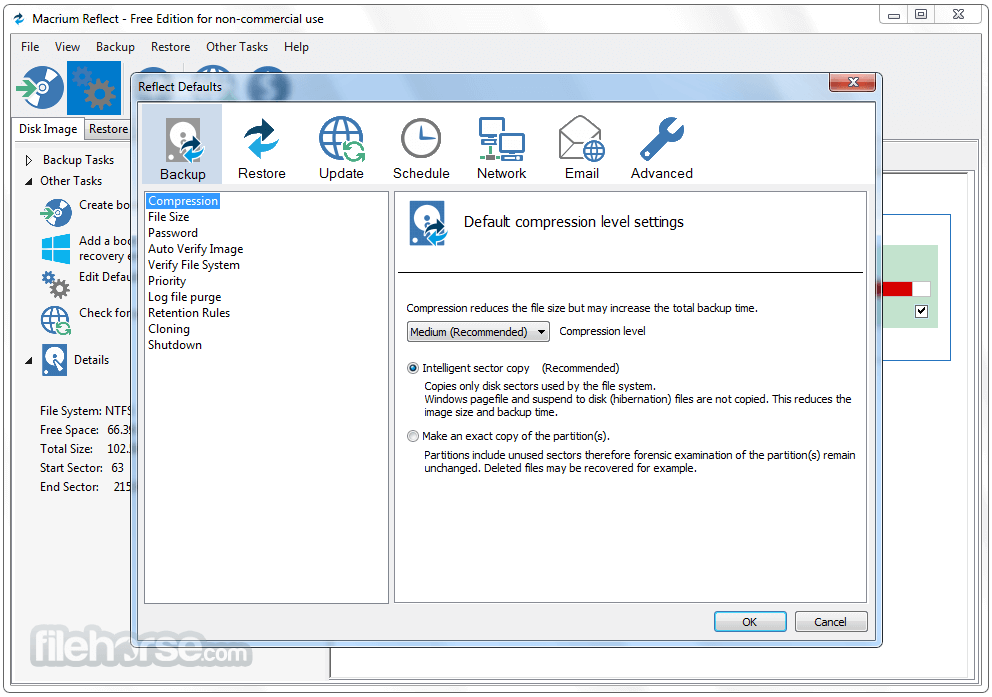
Task: Select Cloning in the settings list
Action: 169,329
